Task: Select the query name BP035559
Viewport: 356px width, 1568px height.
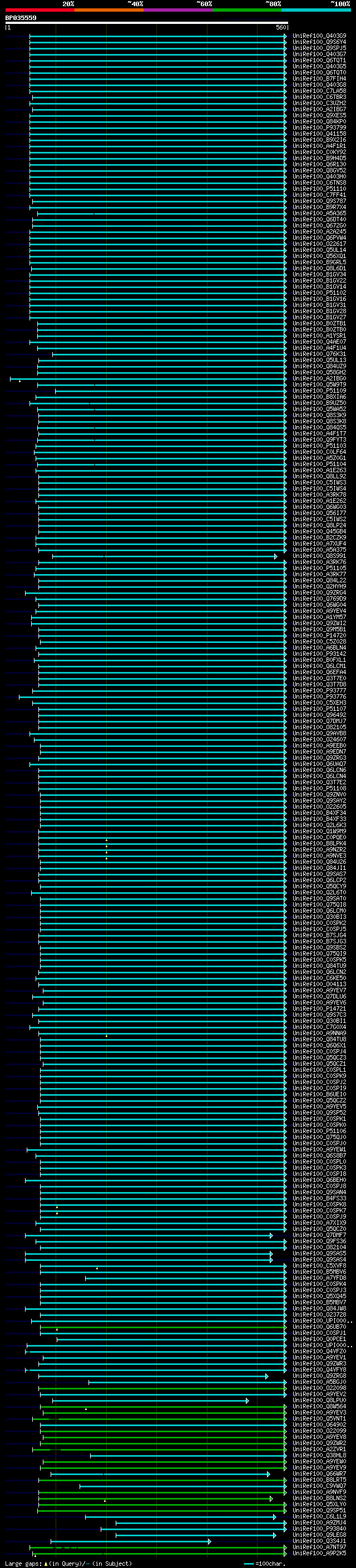Action: coord(21,18)
